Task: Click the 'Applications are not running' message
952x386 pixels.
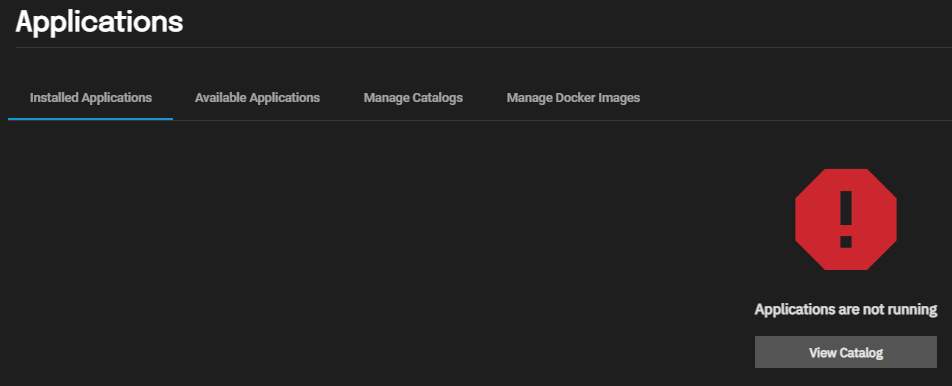Action: 846,310
